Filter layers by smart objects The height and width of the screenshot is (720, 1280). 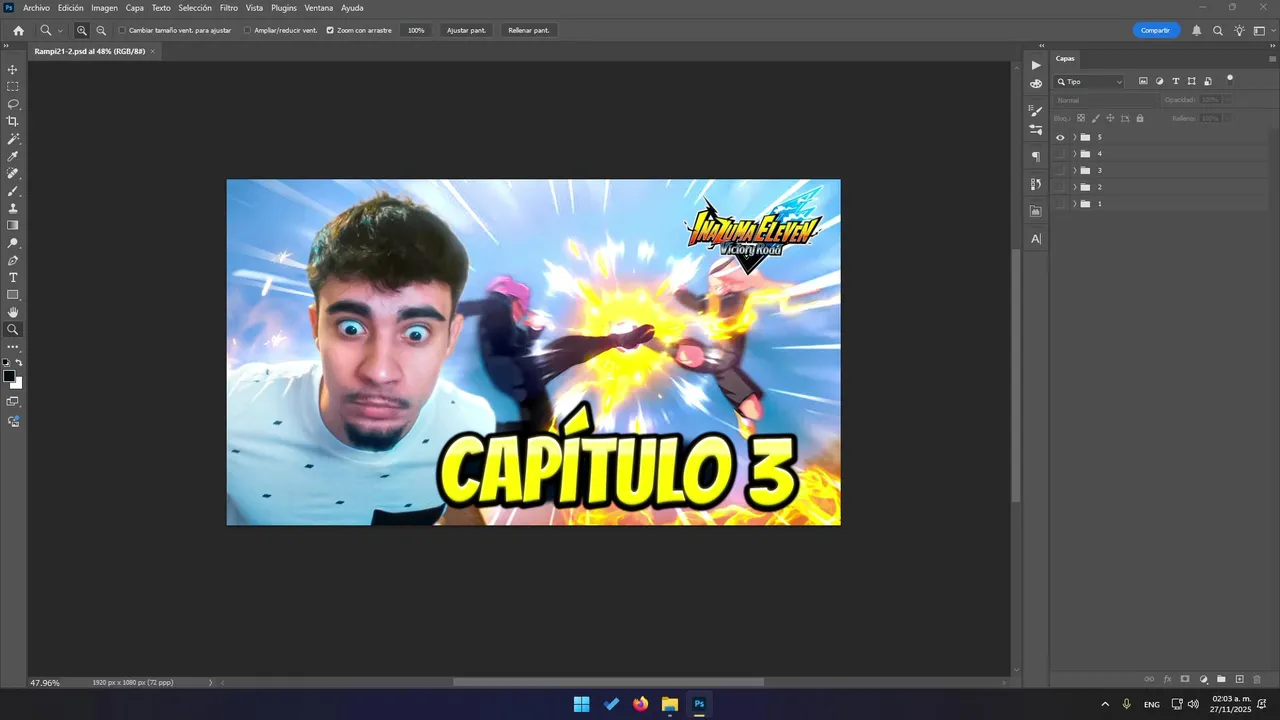[1207, 81]
